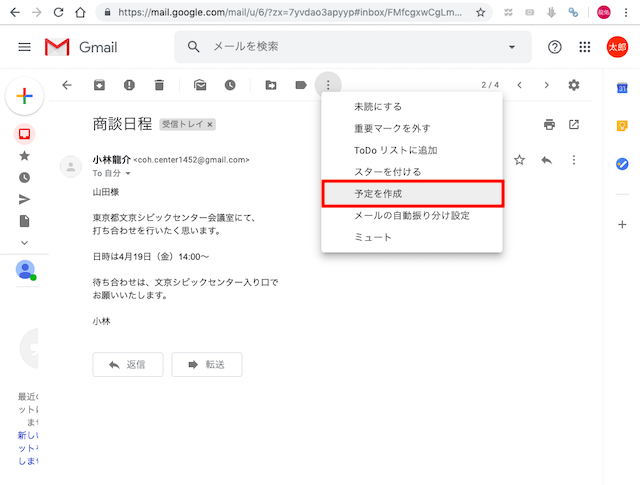Expand the To 自分 recipient details

[x=128, y=173]
